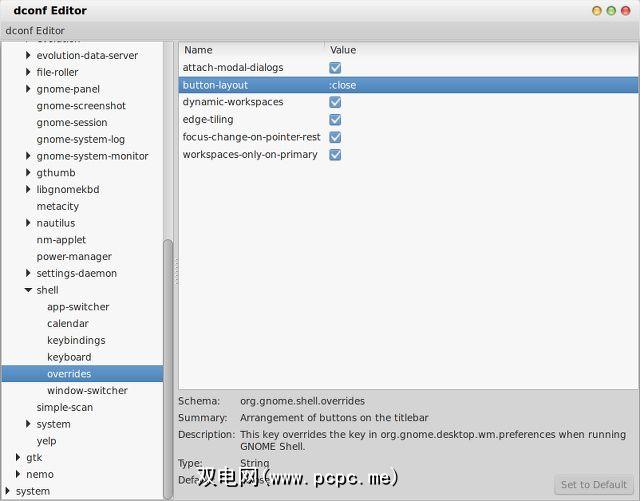Click the tree pane vertical scrollbar

click(x=168, y=368)
